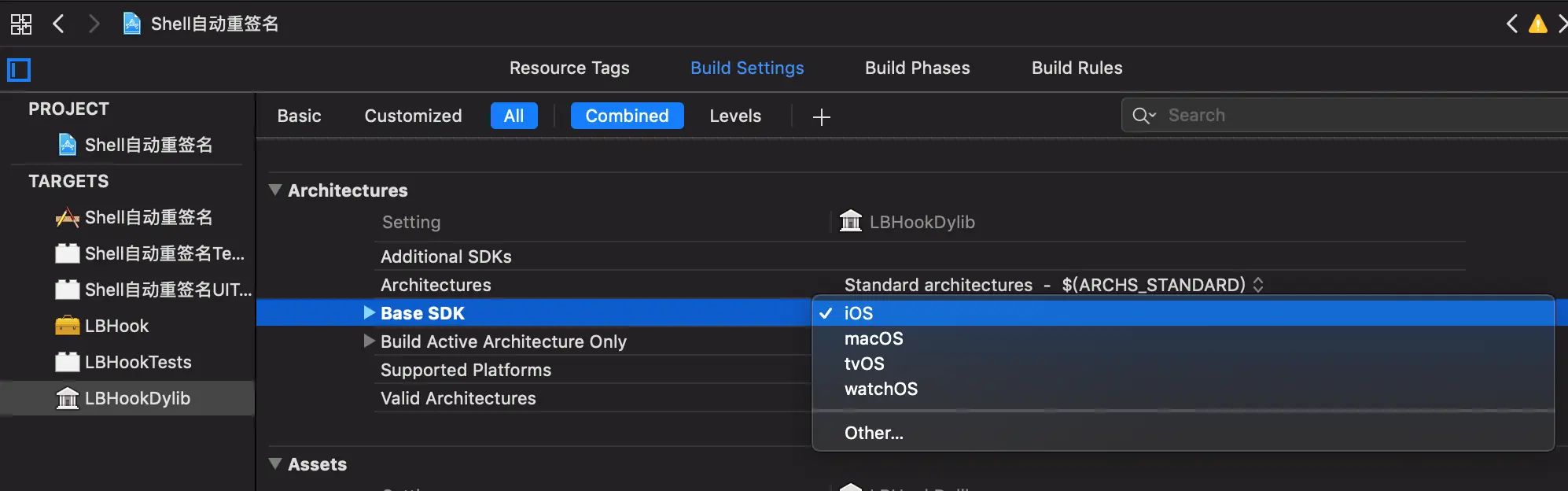Select Other... in the SDK menu
The width and height of the screenshot is (1568, 491).
click(874, 433)
